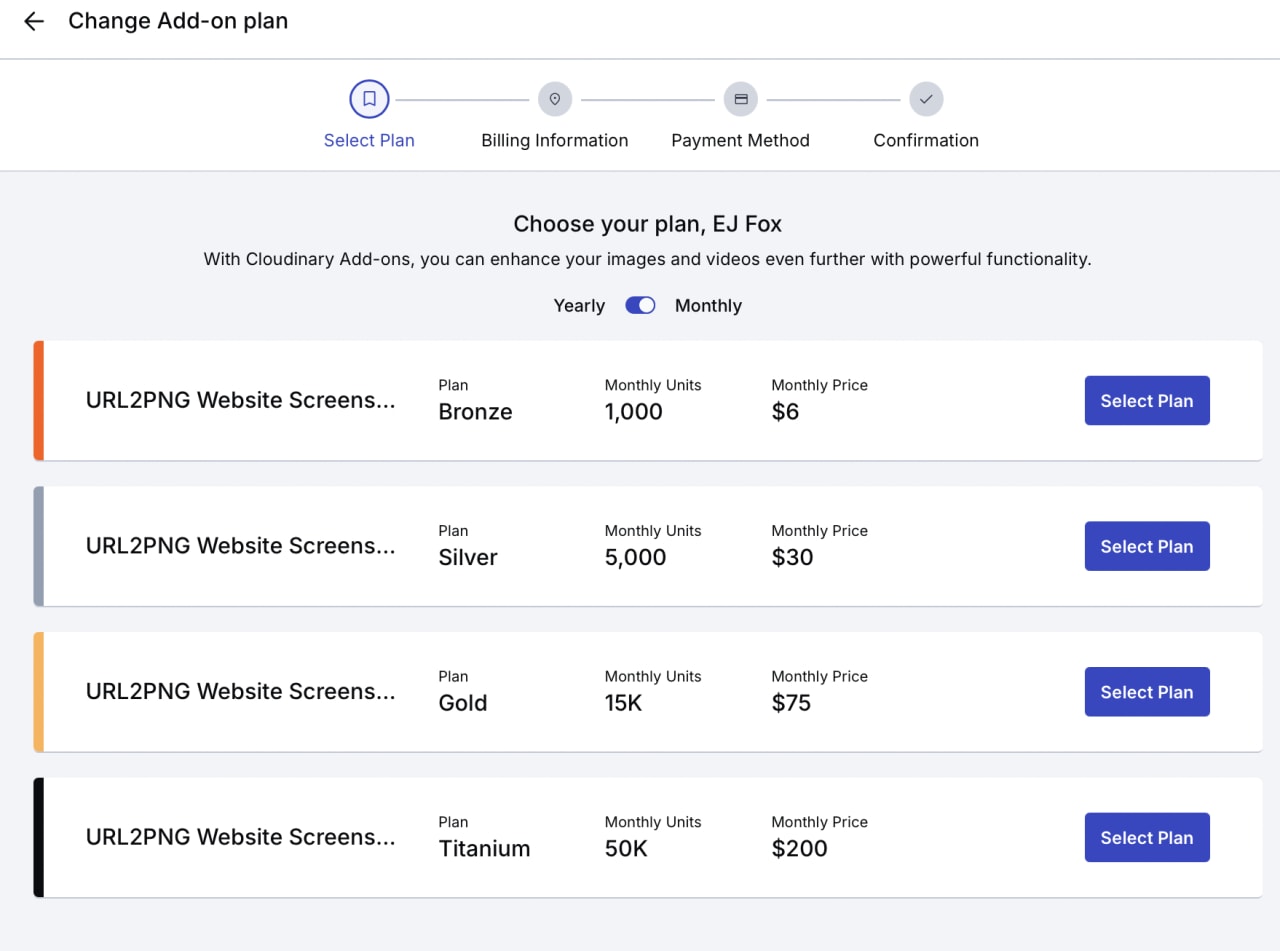
Task: Expand the truncated Titanium plan name
Action: [241, 837]
